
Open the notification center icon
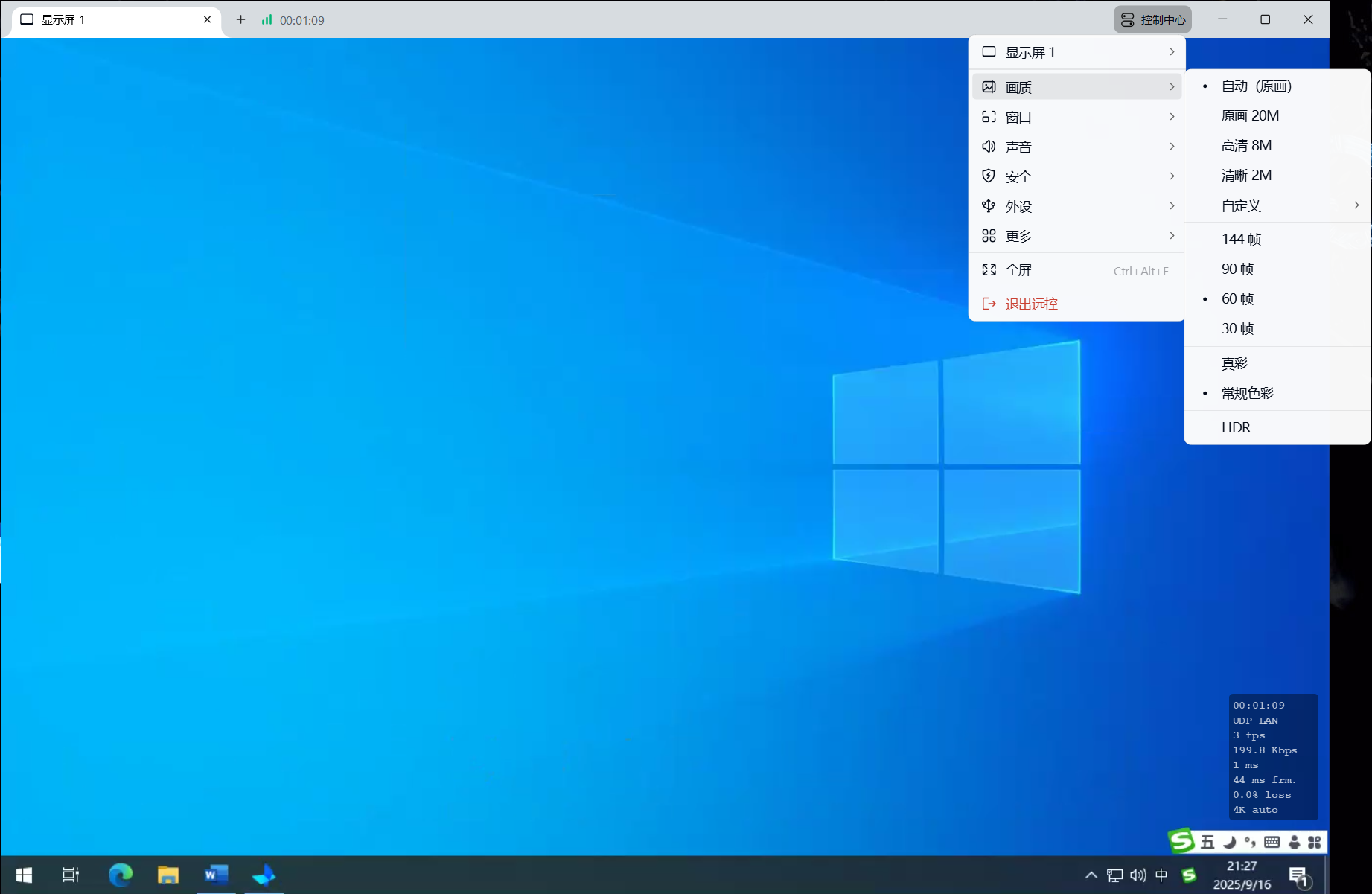point(1299,876)
